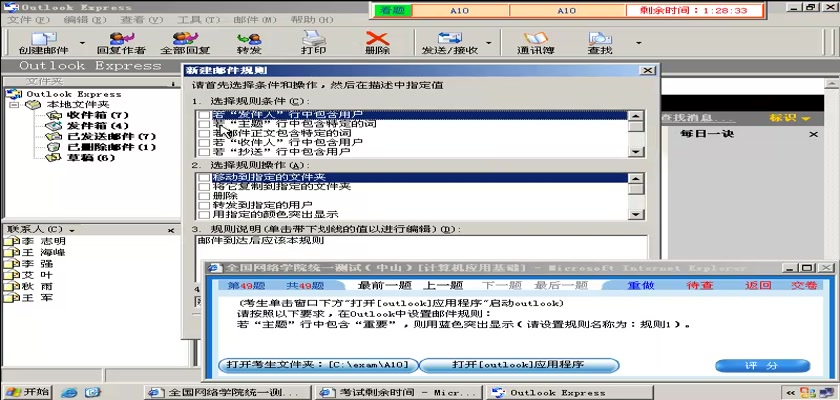Check 用指定的颜色突出显示 action

204,214
